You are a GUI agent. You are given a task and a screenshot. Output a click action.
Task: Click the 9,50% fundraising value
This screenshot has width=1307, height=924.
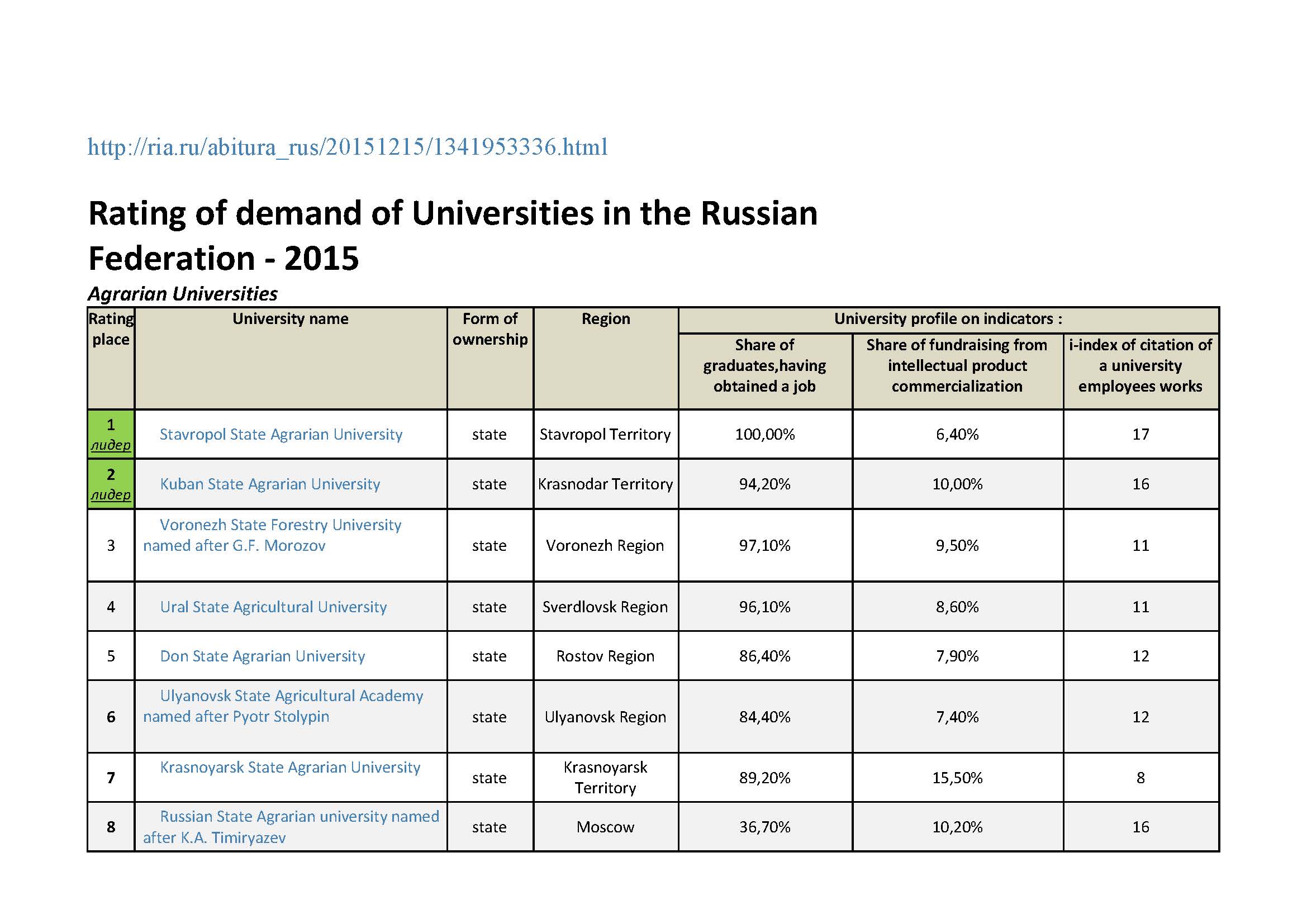click(958, 545)
